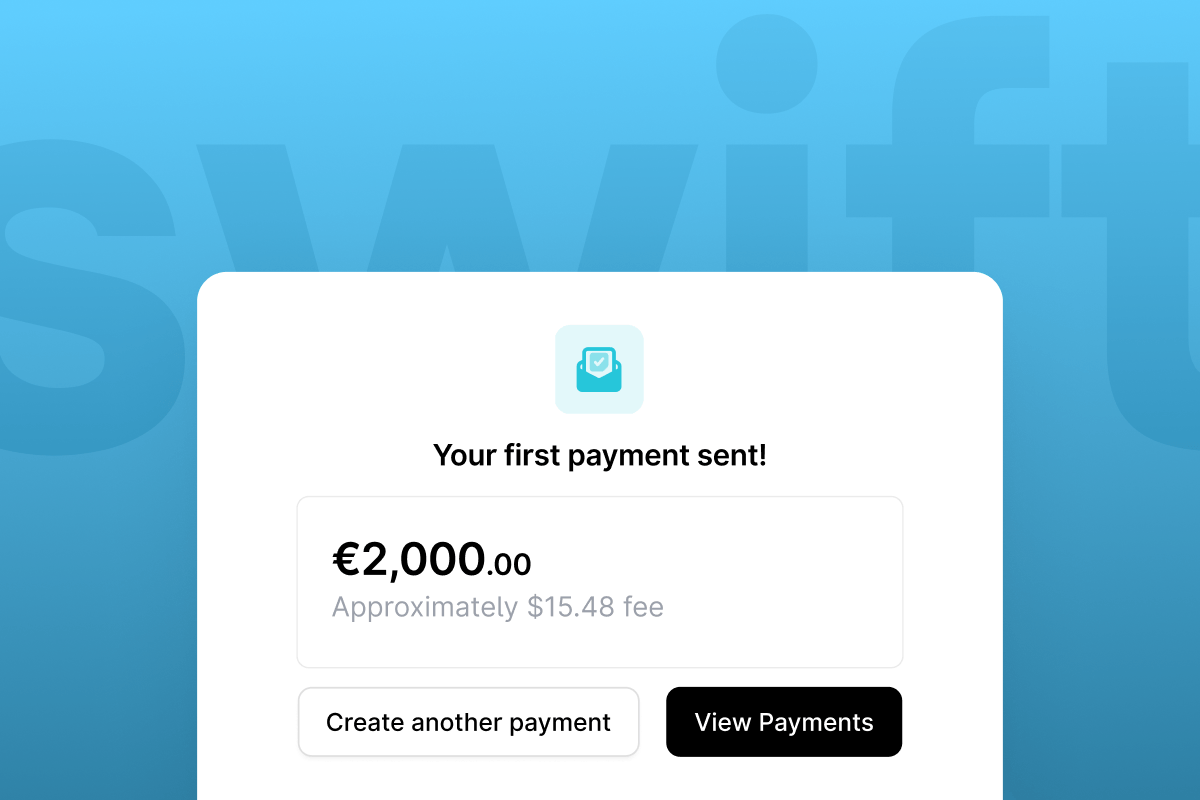Click the Your first payment sent! heading
Viewport: 1200px width, 800px height.
(599, 455)
